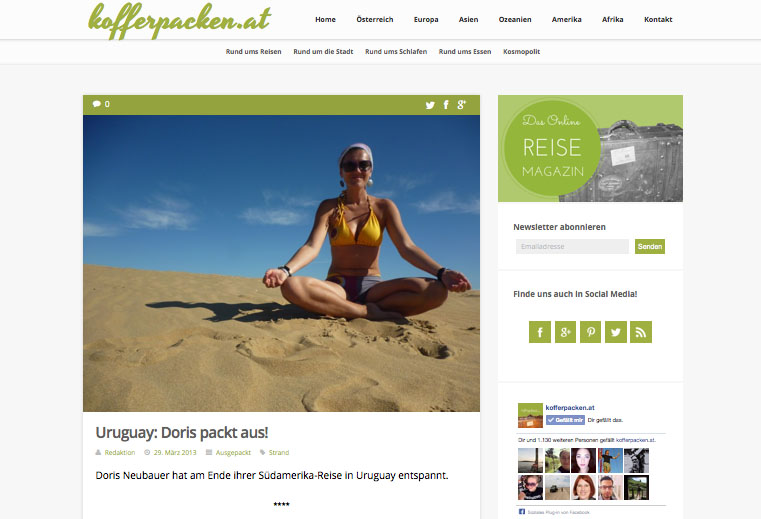
Task: Toggle the Facebook 'Gefällt mir' like button
Action: click(x=565, y=420)
